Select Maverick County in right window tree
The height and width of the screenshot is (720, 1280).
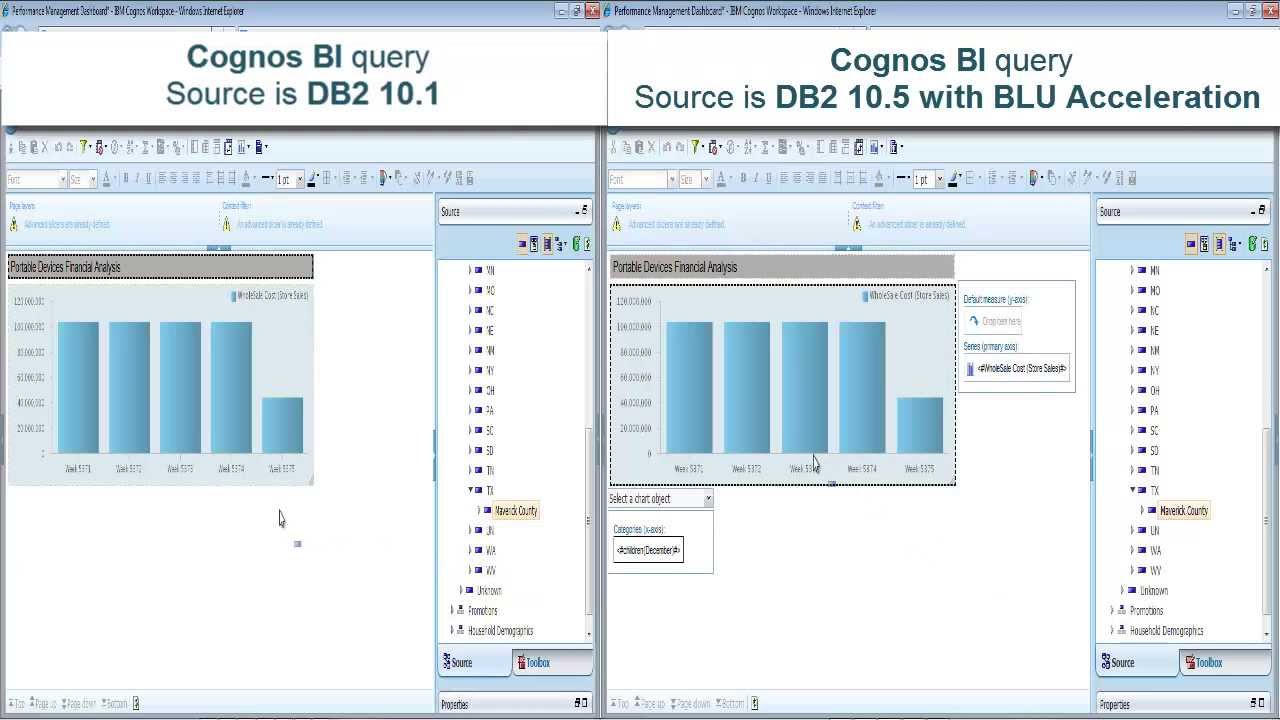pyautogui.click(x=1184, y=510)
